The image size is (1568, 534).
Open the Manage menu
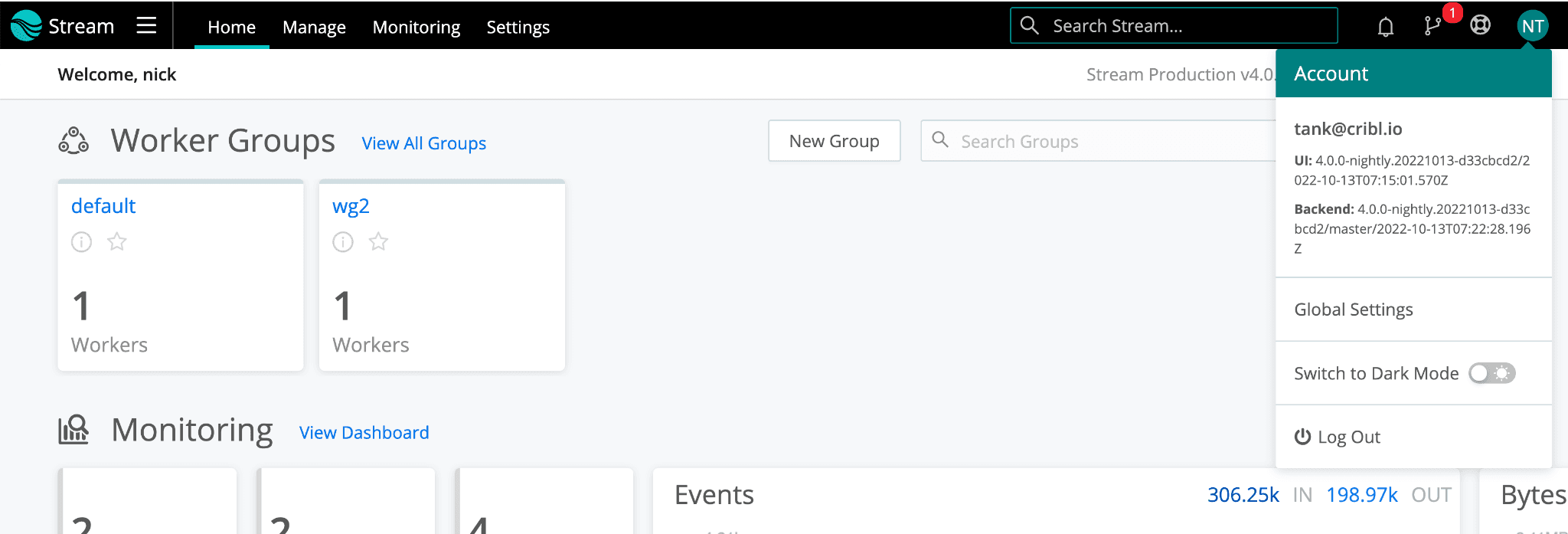(314, 28)
